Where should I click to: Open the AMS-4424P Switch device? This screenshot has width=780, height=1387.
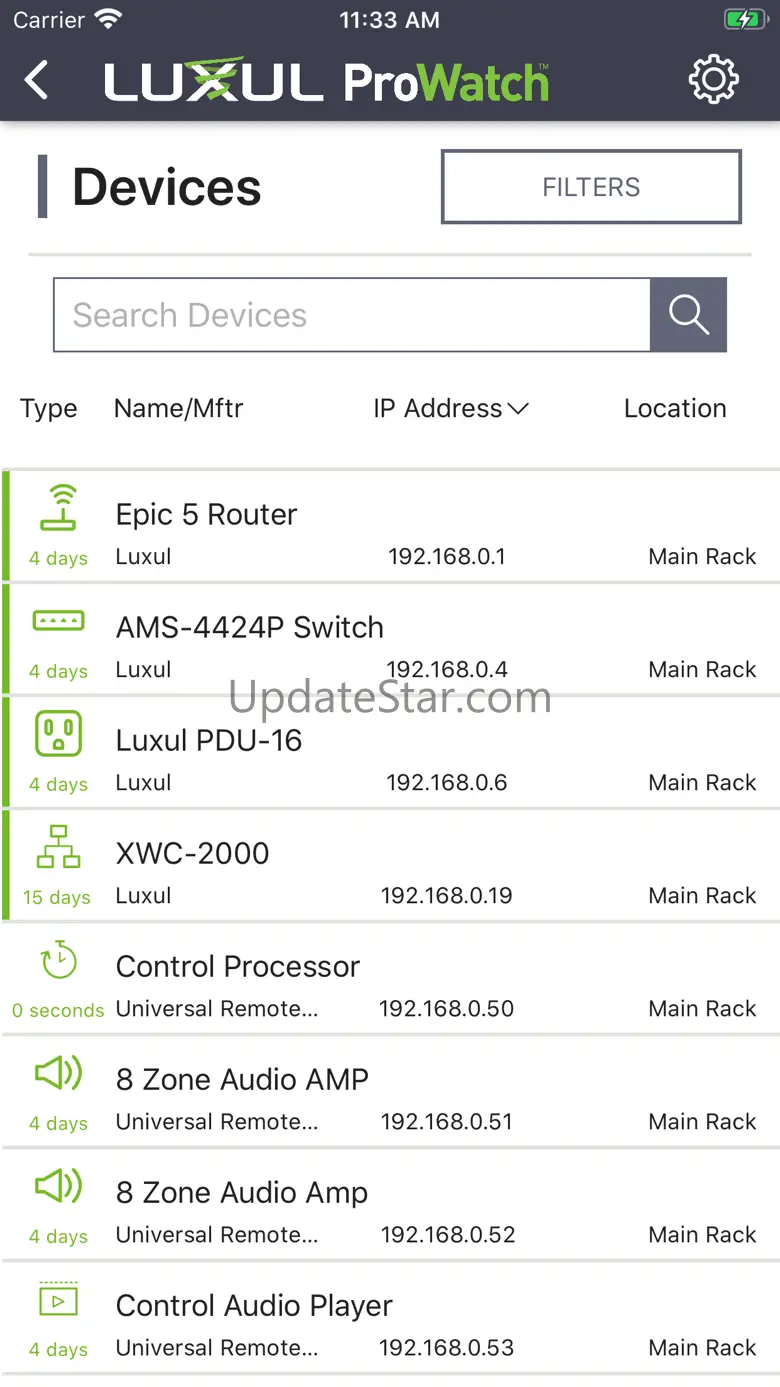(390, 639)
